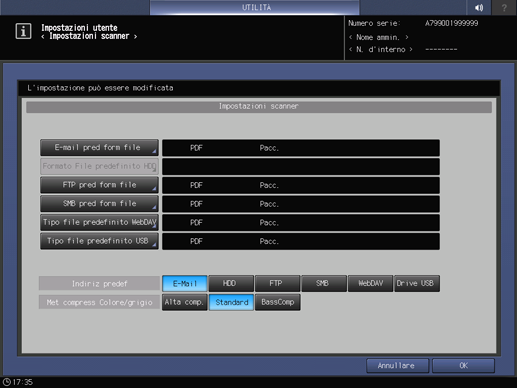Viewport: 517px width, 388px height.
Task: Click the information icon beside Impostazioni utente
Action: click(23, 31)
